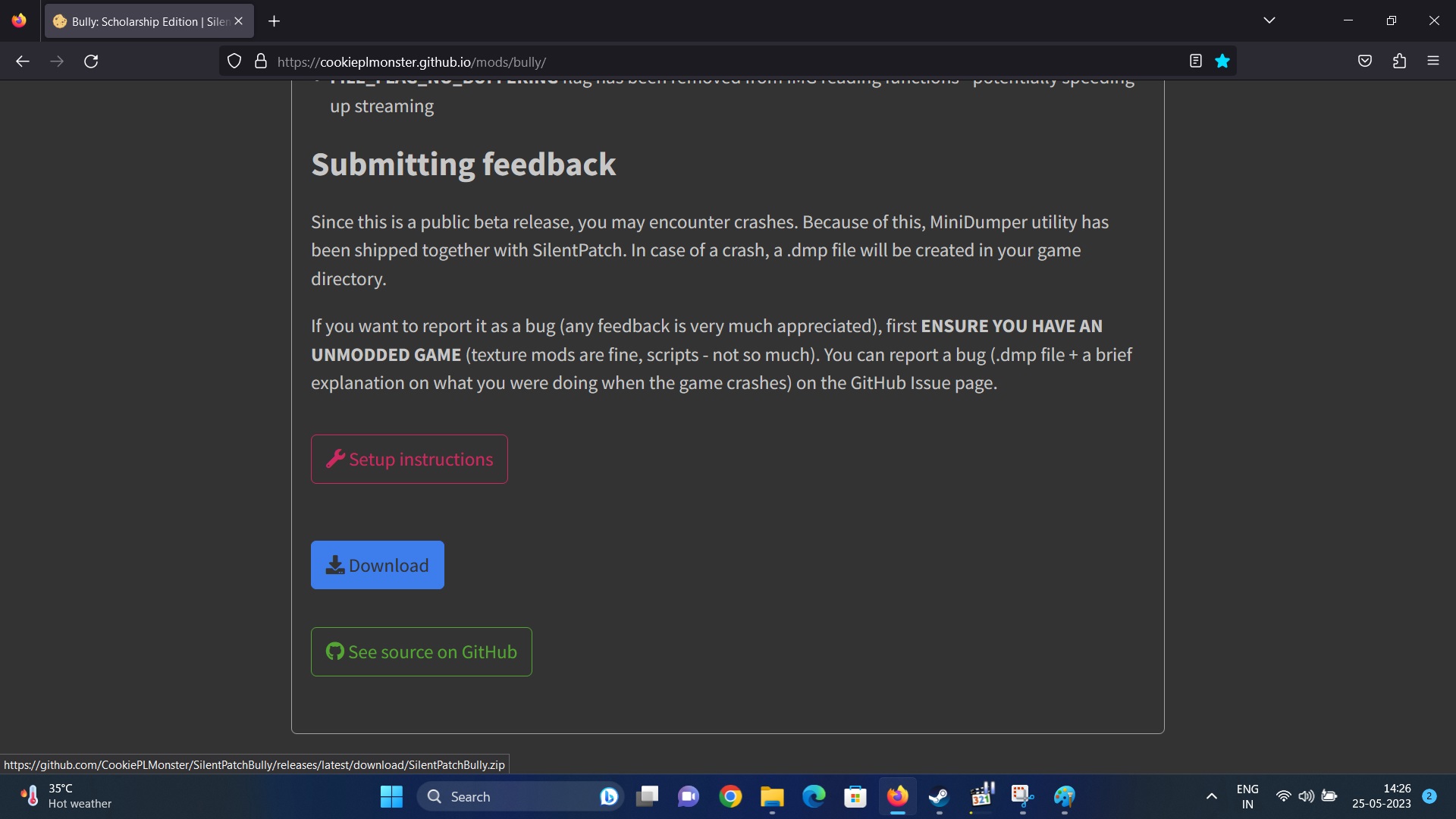Toggle reader view icon in address bar
Screen dimensions: 1456x819
click(1196, 61)
